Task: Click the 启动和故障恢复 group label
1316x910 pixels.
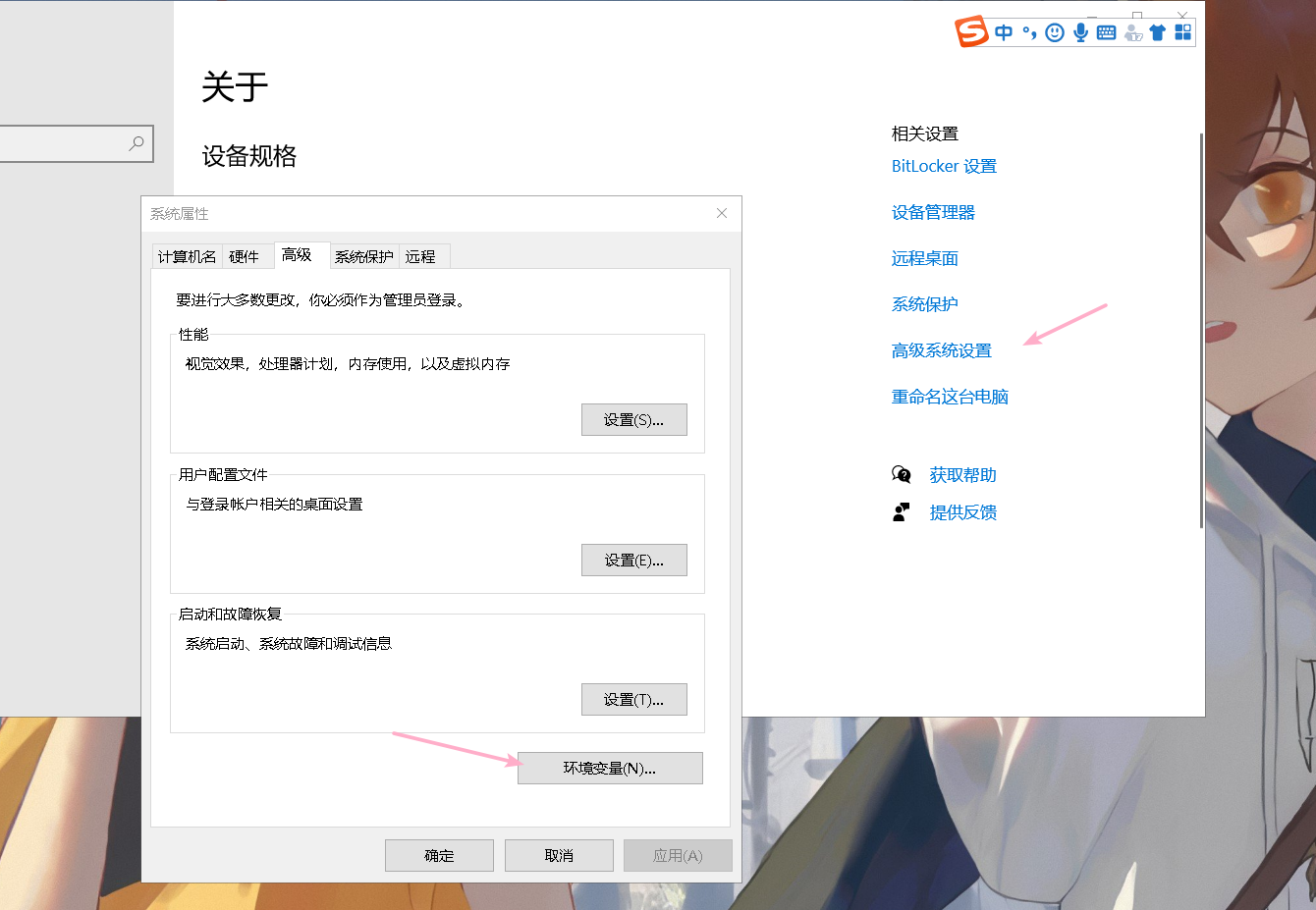Action: click(x=230, y=614)
